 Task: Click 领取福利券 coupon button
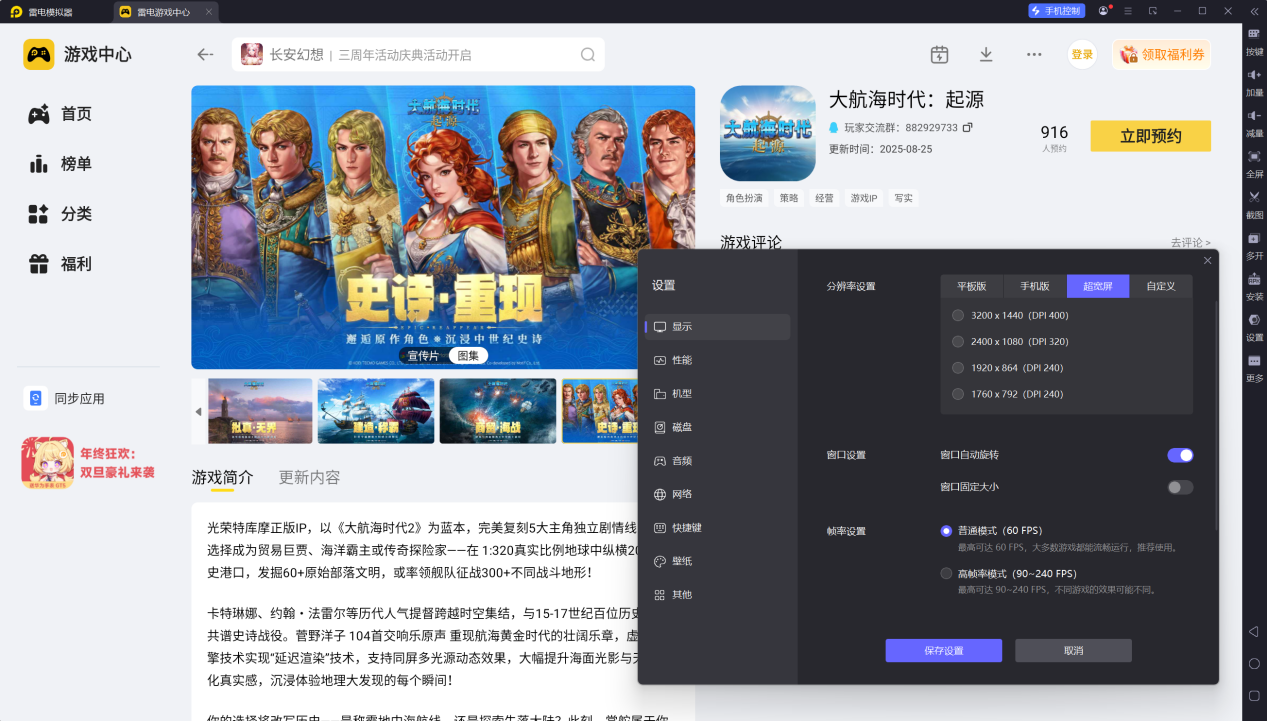[1161, 55]
